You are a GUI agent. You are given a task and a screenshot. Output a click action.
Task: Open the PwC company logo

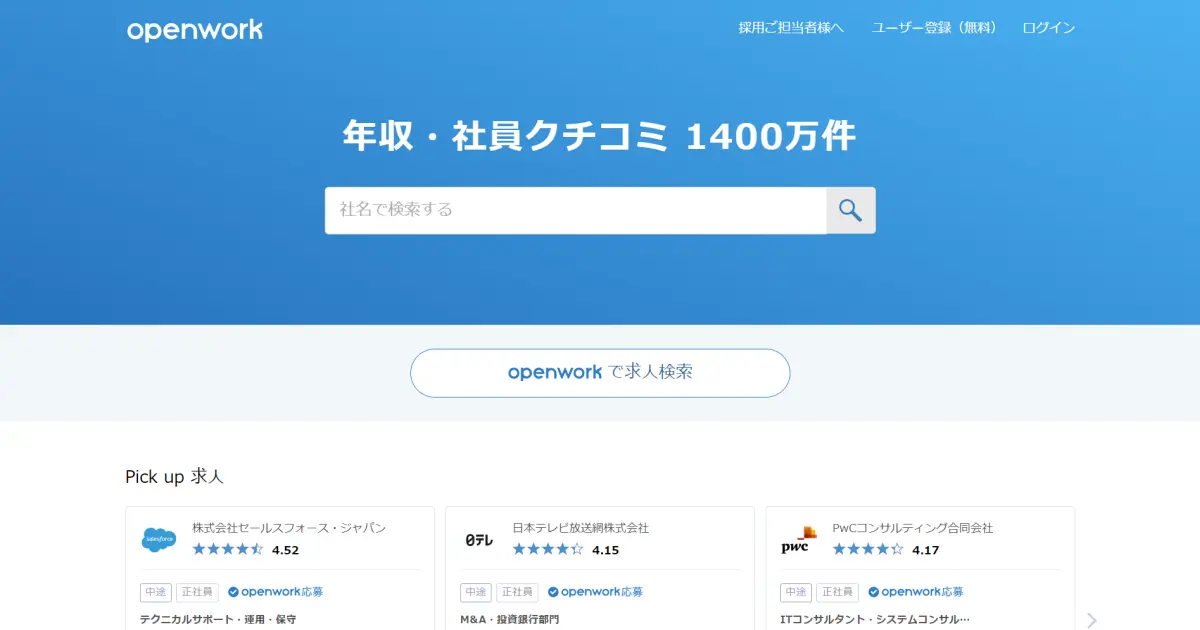tap(799, 540)
